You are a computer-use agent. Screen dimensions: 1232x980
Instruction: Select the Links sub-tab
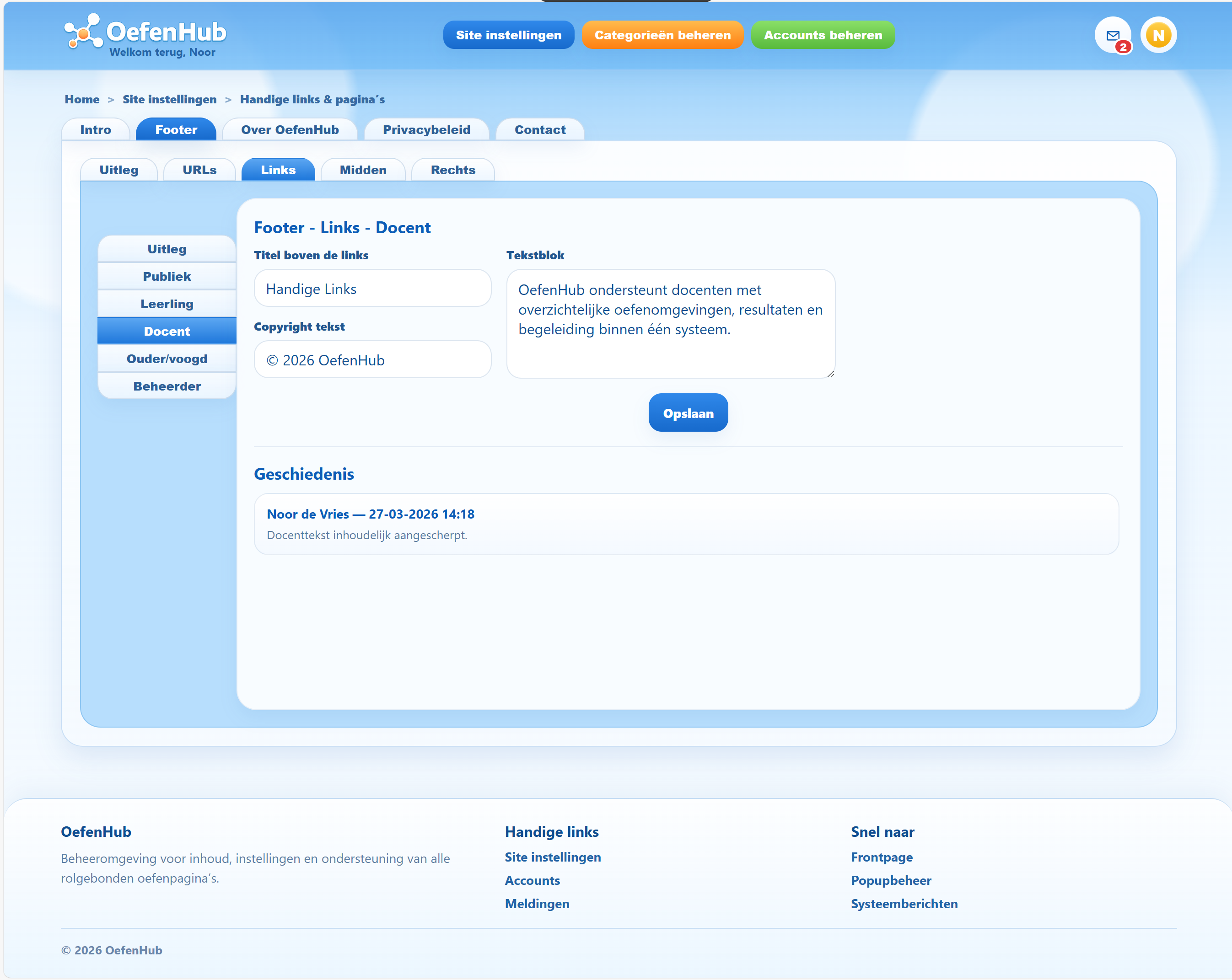[278, 170]
